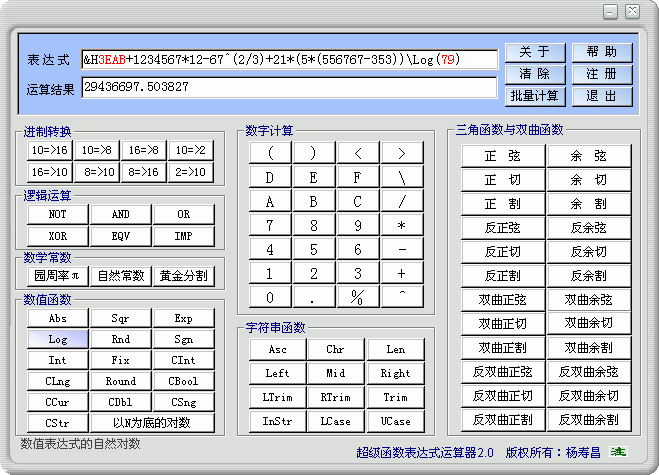Click the 运算结果 result field
Image resolution: width=659 pixels, height=475 pixels.
(290, 87)
